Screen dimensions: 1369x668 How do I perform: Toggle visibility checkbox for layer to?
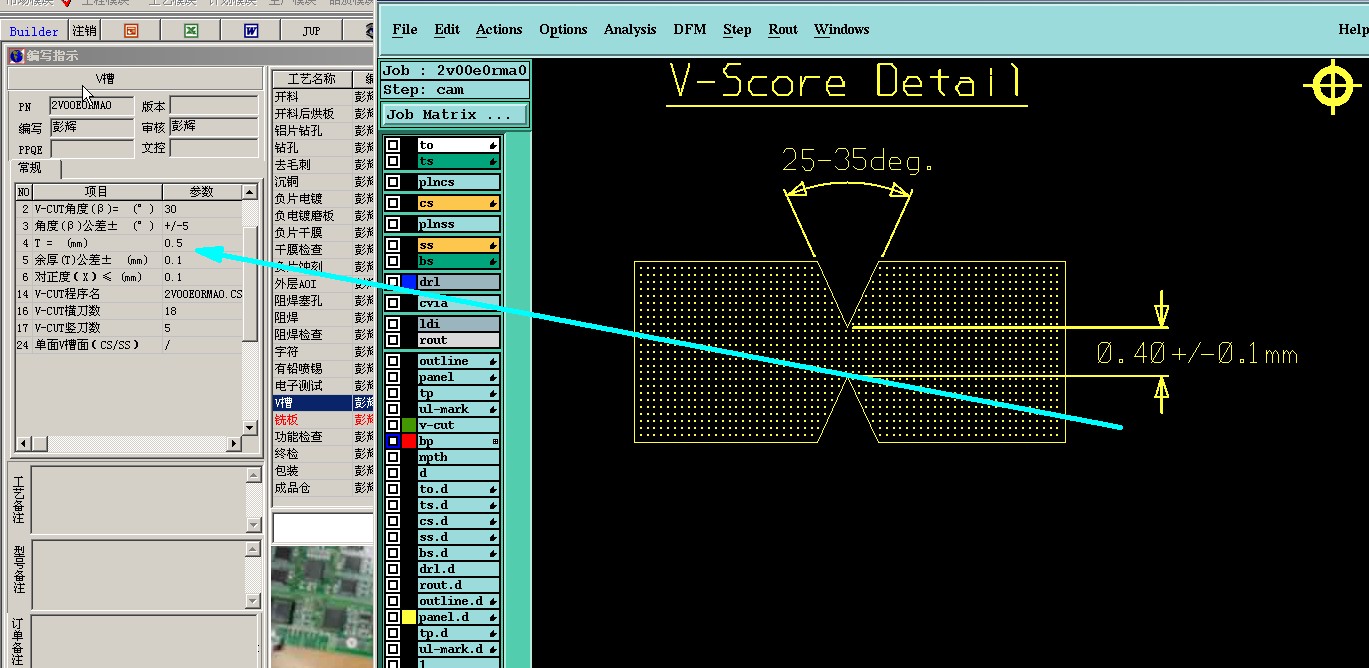pyautogui.click(x=393, y=145)
